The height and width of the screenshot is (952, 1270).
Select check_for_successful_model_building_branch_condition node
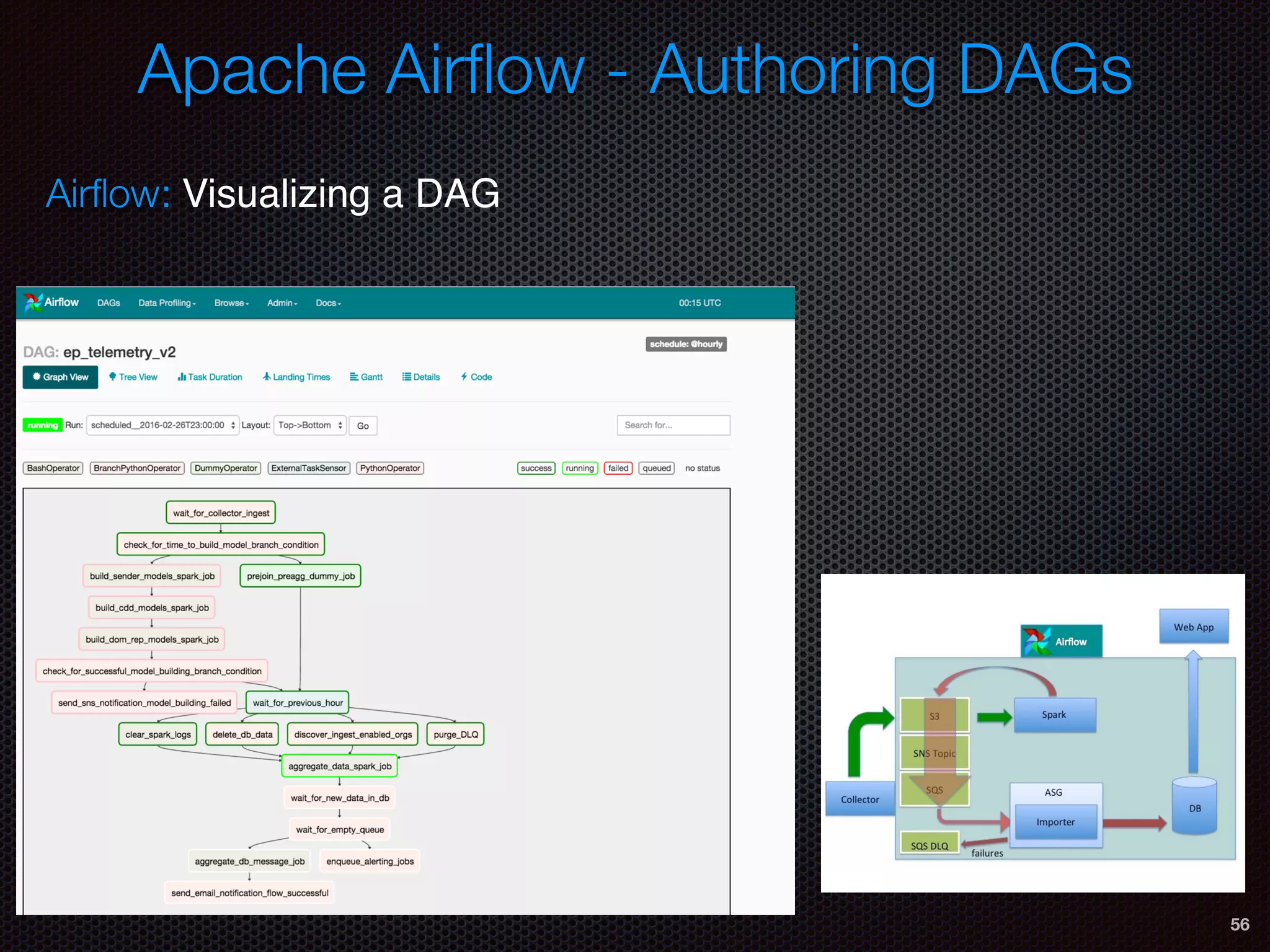152,671
